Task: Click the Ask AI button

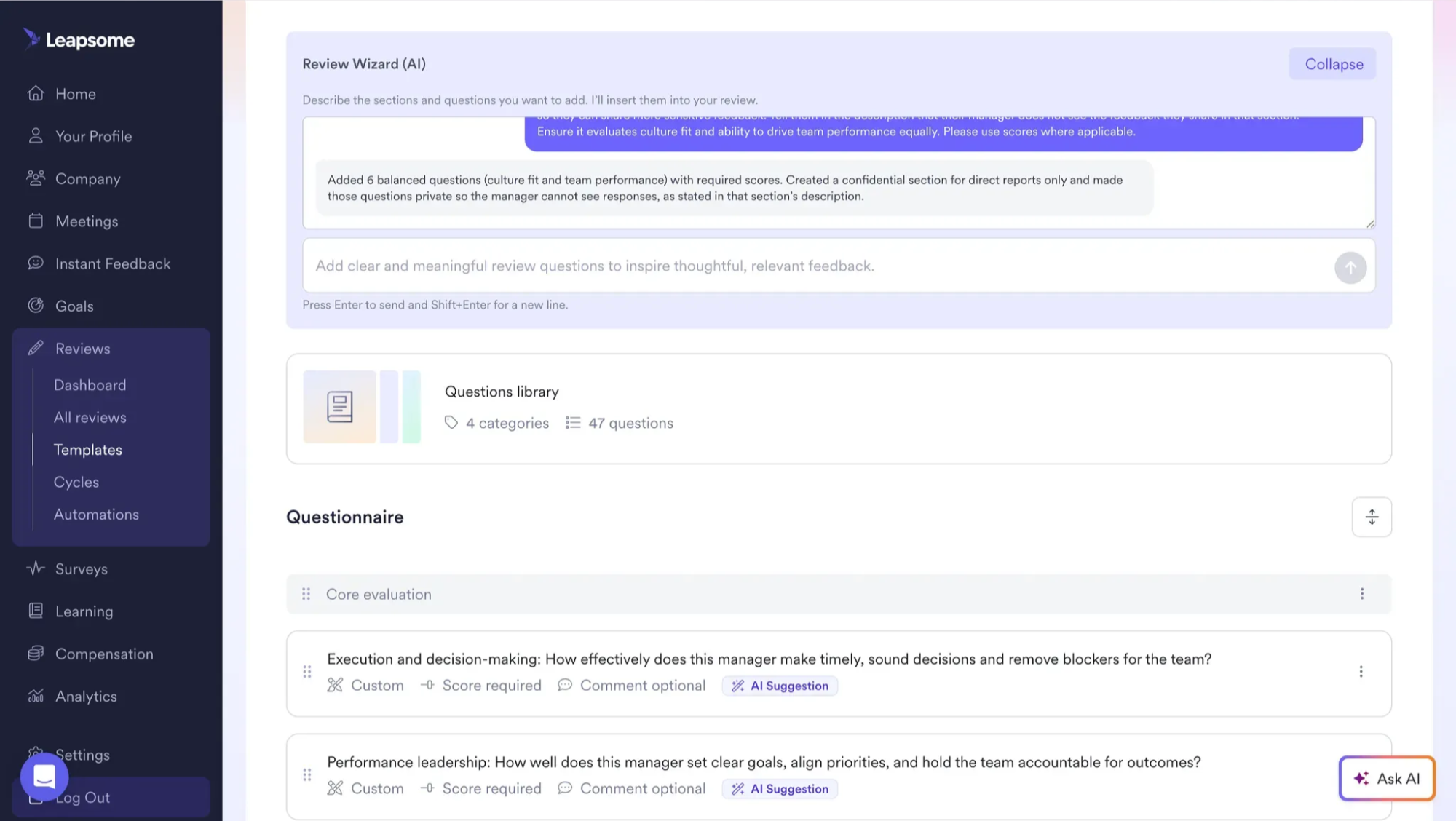Action: pyautogui.click(x=1386, y=778)
